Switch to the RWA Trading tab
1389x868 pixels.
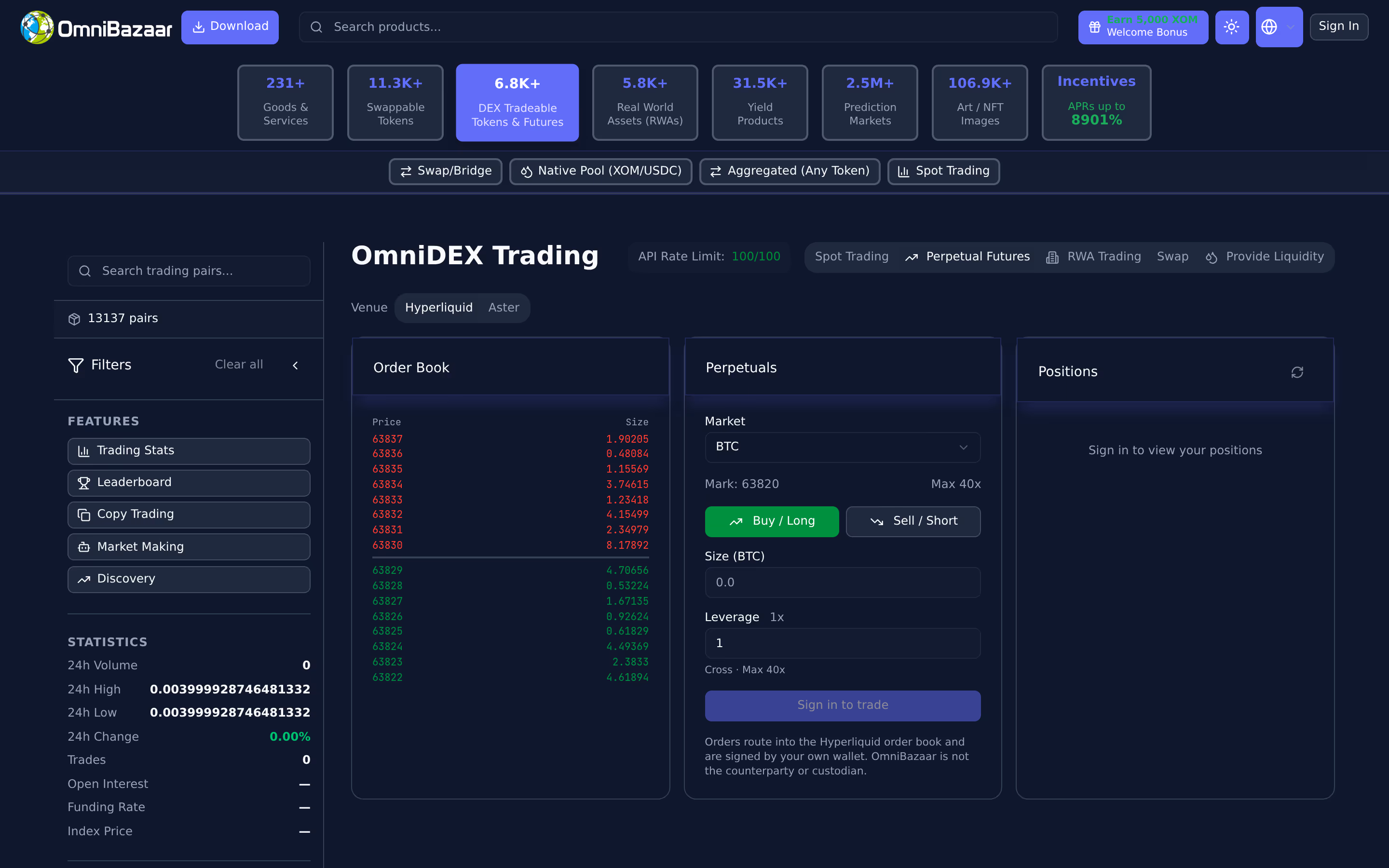coord(1094,257)
